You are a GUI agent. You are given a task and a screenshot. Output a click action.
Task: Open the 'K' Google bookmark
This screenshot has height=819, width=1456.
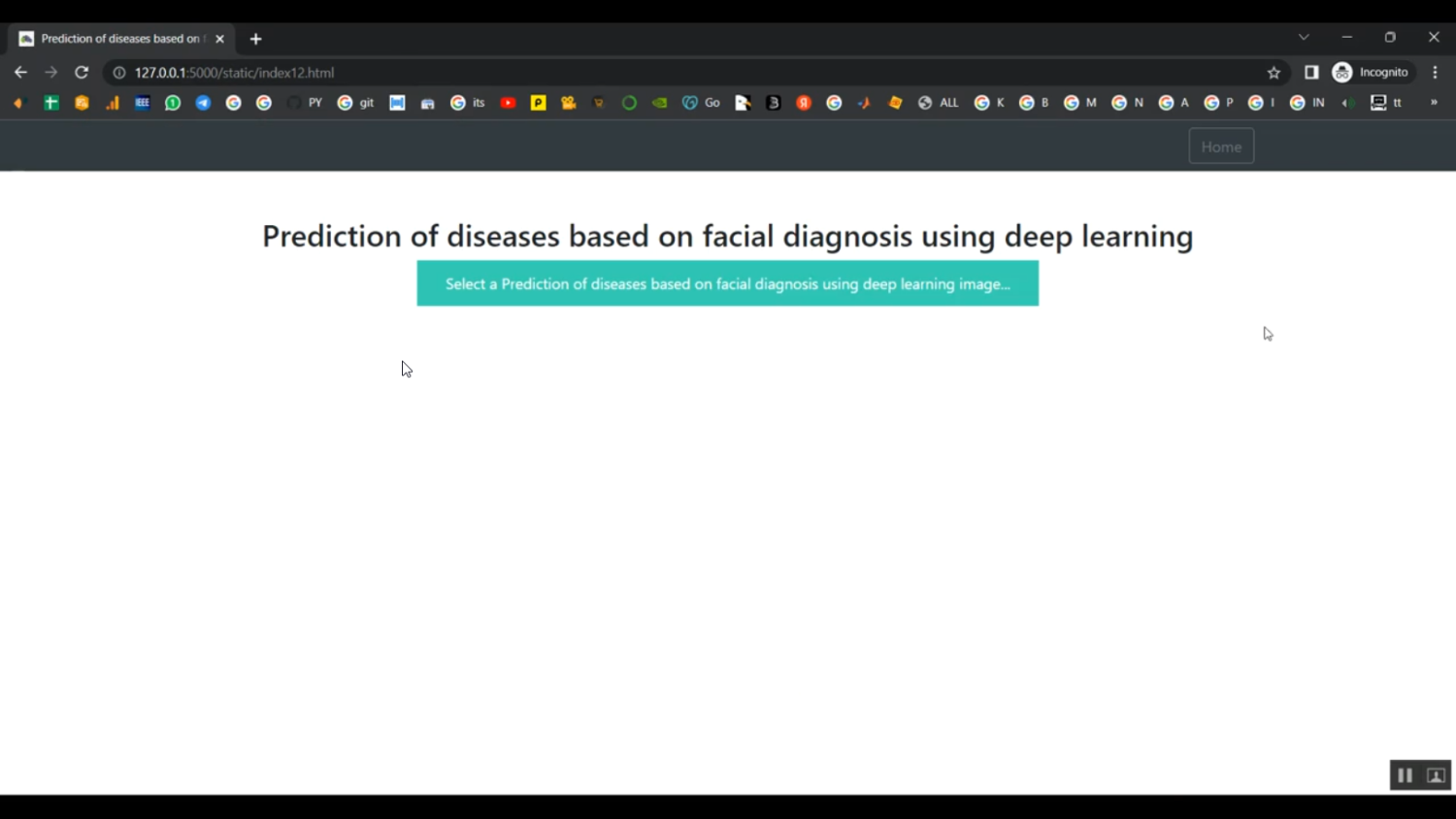[x=990, y=103]
